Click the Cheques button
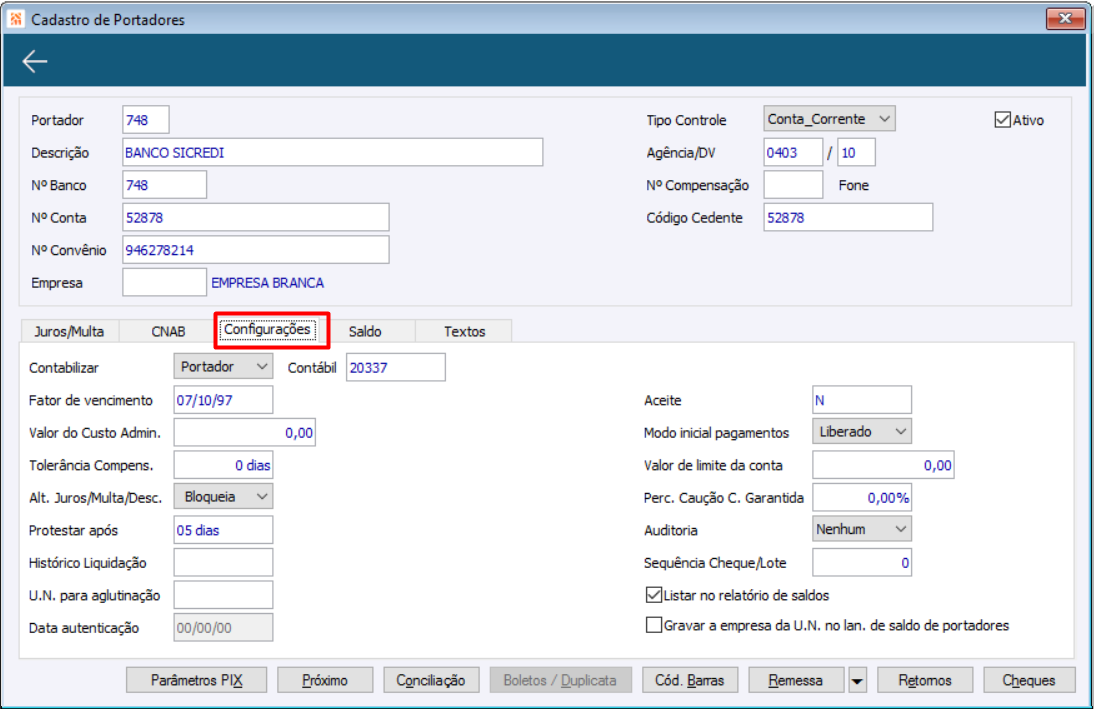This screenshot has height=709, width=1096. coord(1029,680)
